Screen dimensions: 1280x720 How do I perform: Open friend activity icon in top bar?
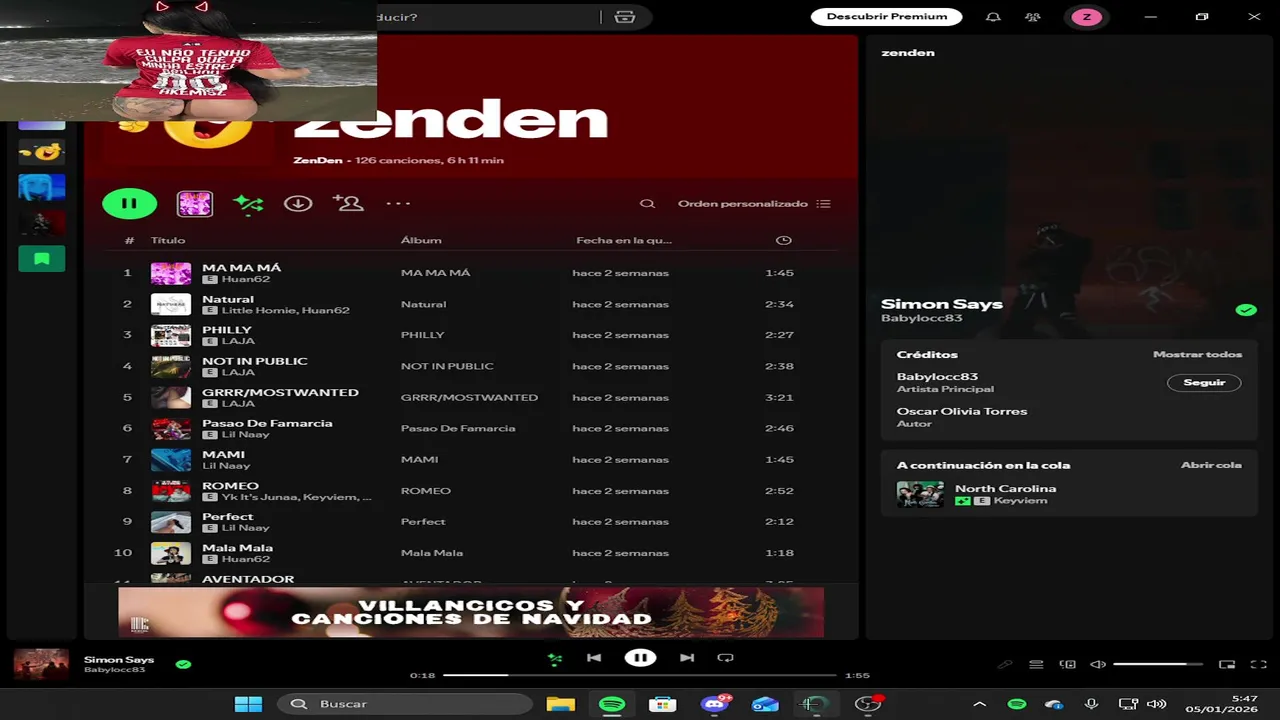(x=1033, y=17)
